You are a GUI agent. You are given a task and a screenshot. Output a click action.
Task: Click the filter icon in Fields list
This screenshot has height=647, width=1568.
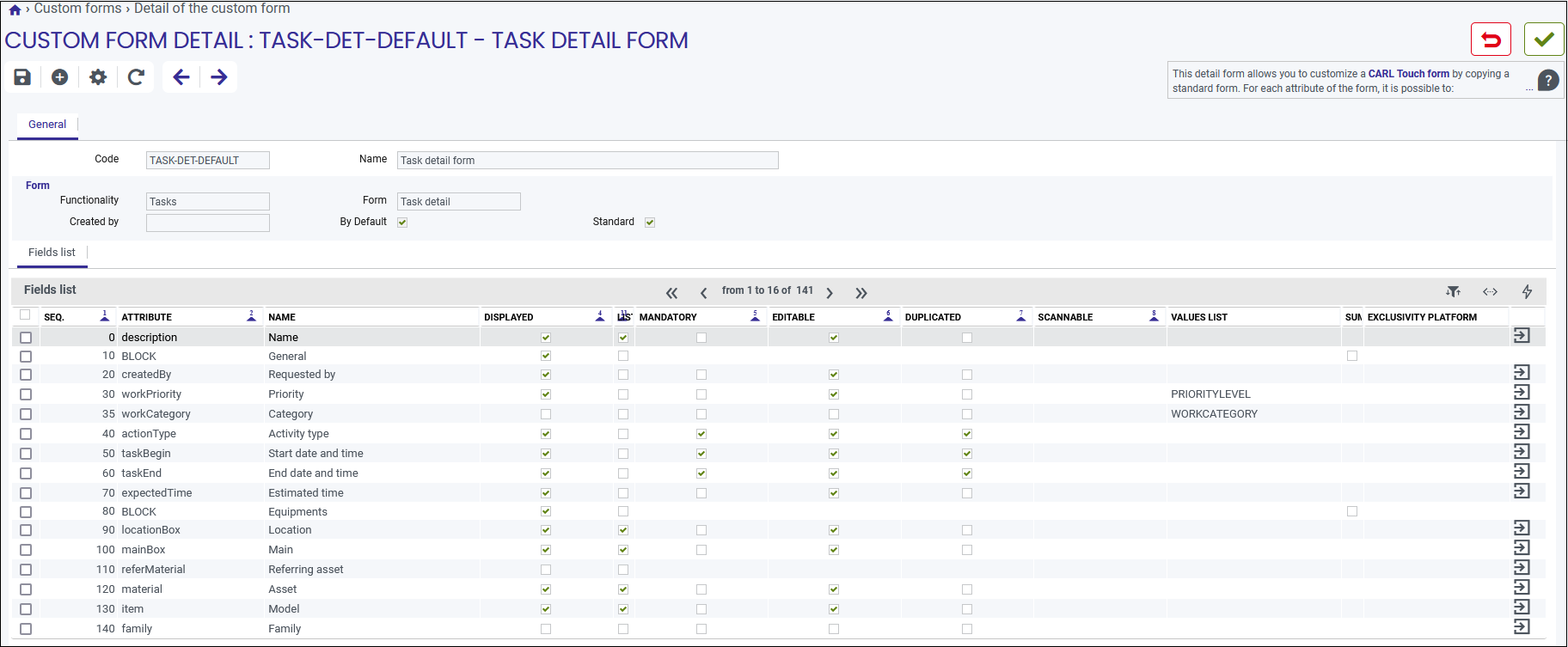tap(1454, 292)
